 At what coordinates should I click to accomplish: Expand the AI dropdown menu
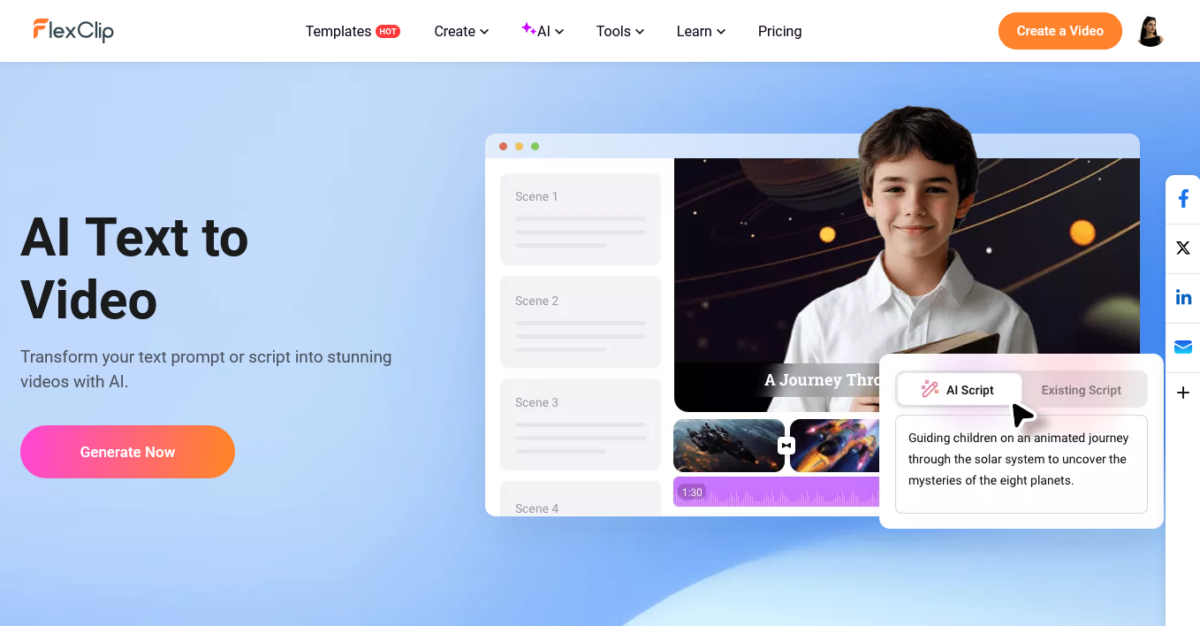click(x=543, y=31)
